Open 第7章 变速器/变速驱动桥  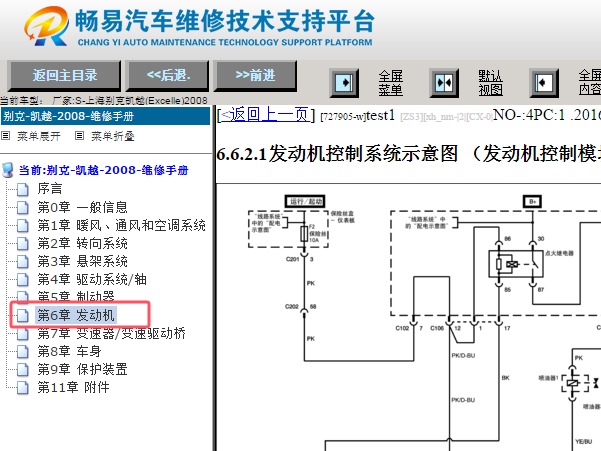[x=112, y=333]
